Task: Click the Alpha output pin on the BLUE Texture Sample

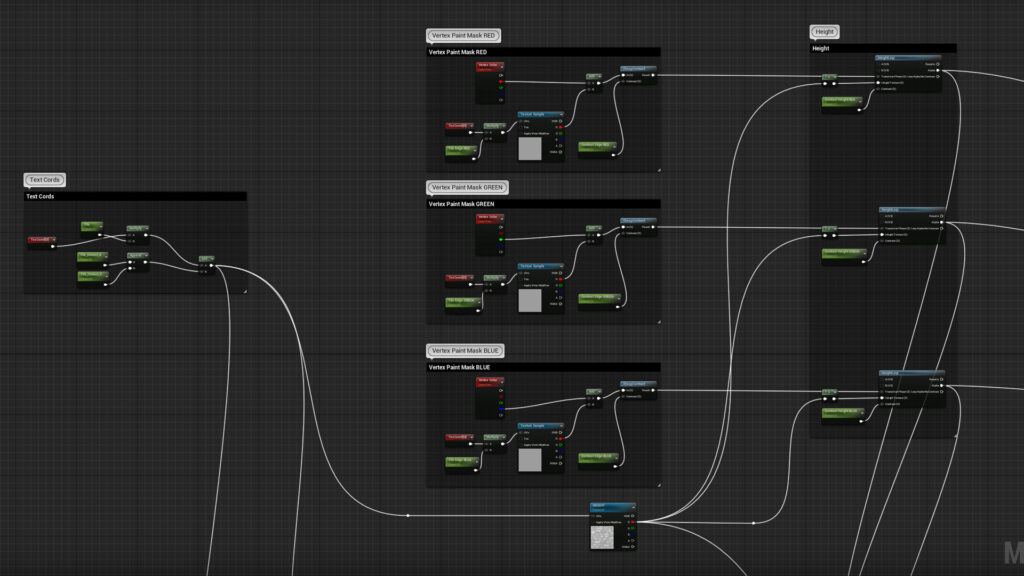Action: pos(559,457)
